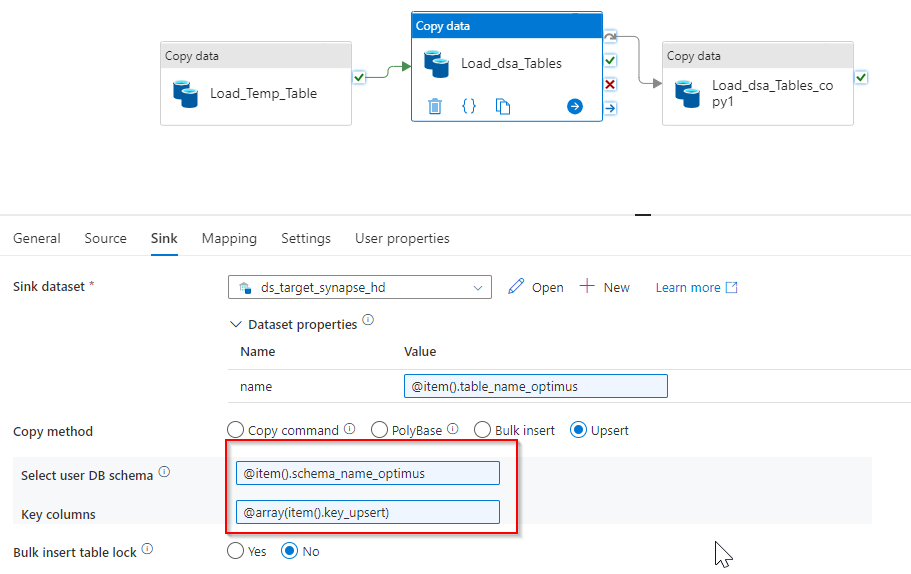Click the skipped-output curved arrow on Load_dsa_Tables

(610, 37)
